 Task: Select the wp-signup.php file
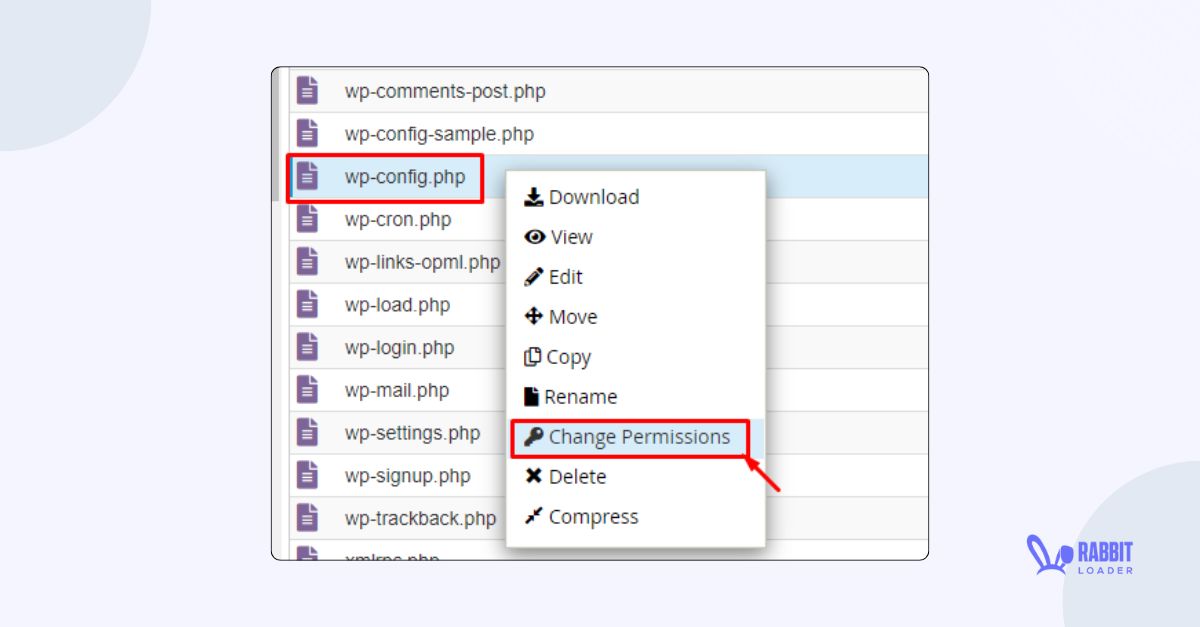(x=407, y=476)
